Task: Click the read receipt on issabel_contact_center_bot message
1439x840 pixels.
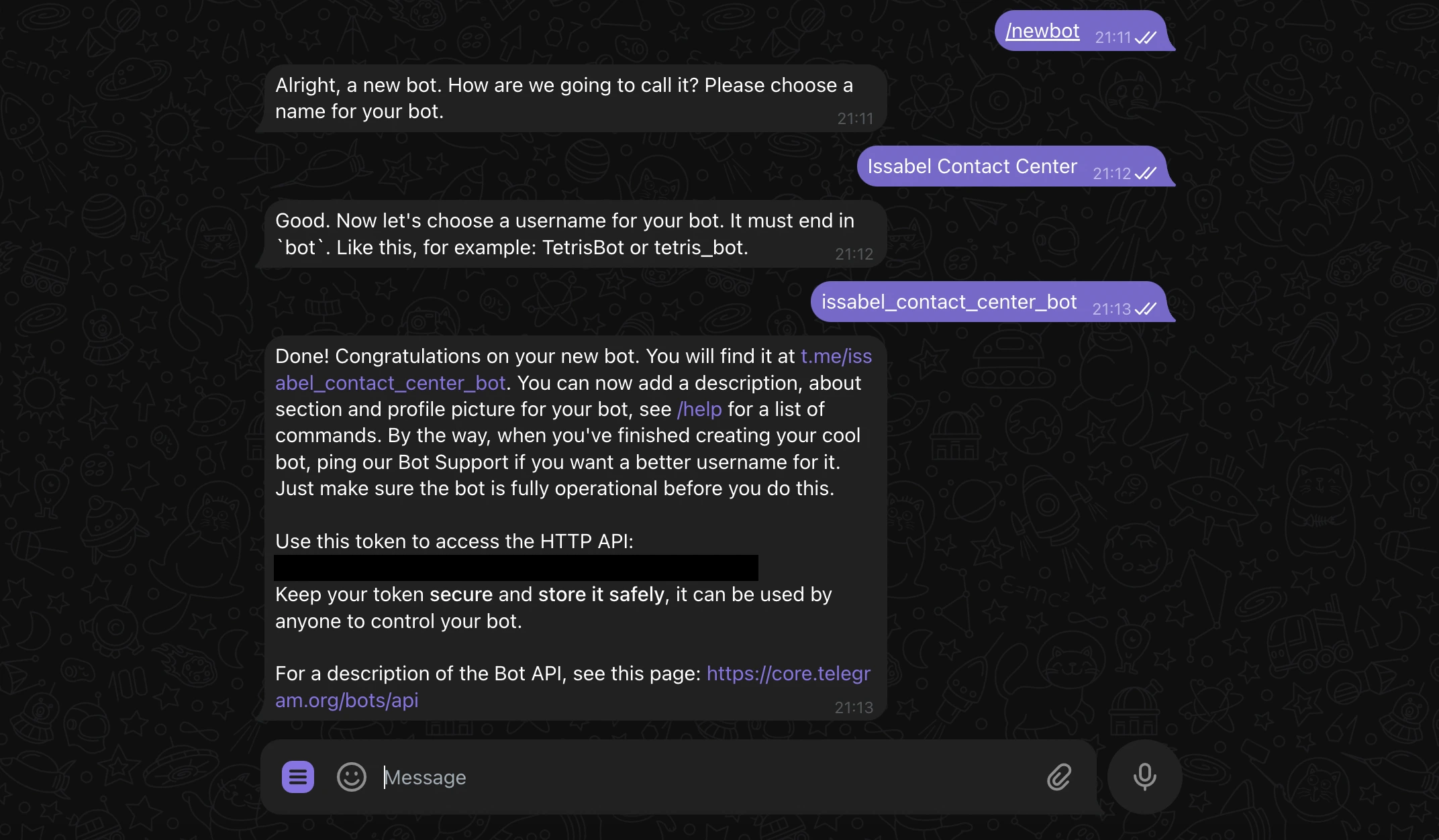Action: click(1146, 309)
